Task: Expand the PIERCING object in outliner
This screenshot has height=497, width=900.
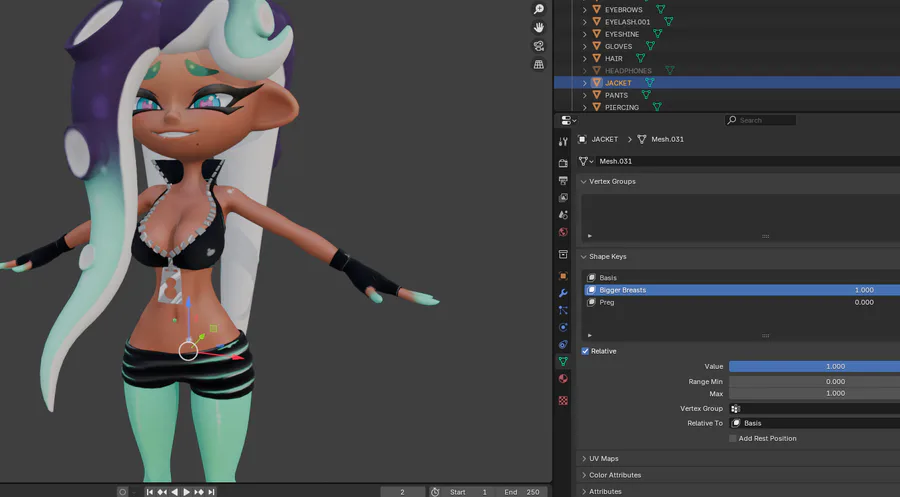Action: pos(584,107)
